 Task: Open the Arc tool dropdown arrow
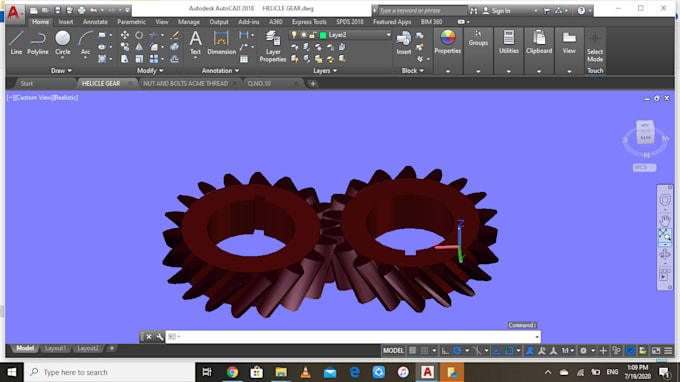pyautogui.click(x=85, y=58)
